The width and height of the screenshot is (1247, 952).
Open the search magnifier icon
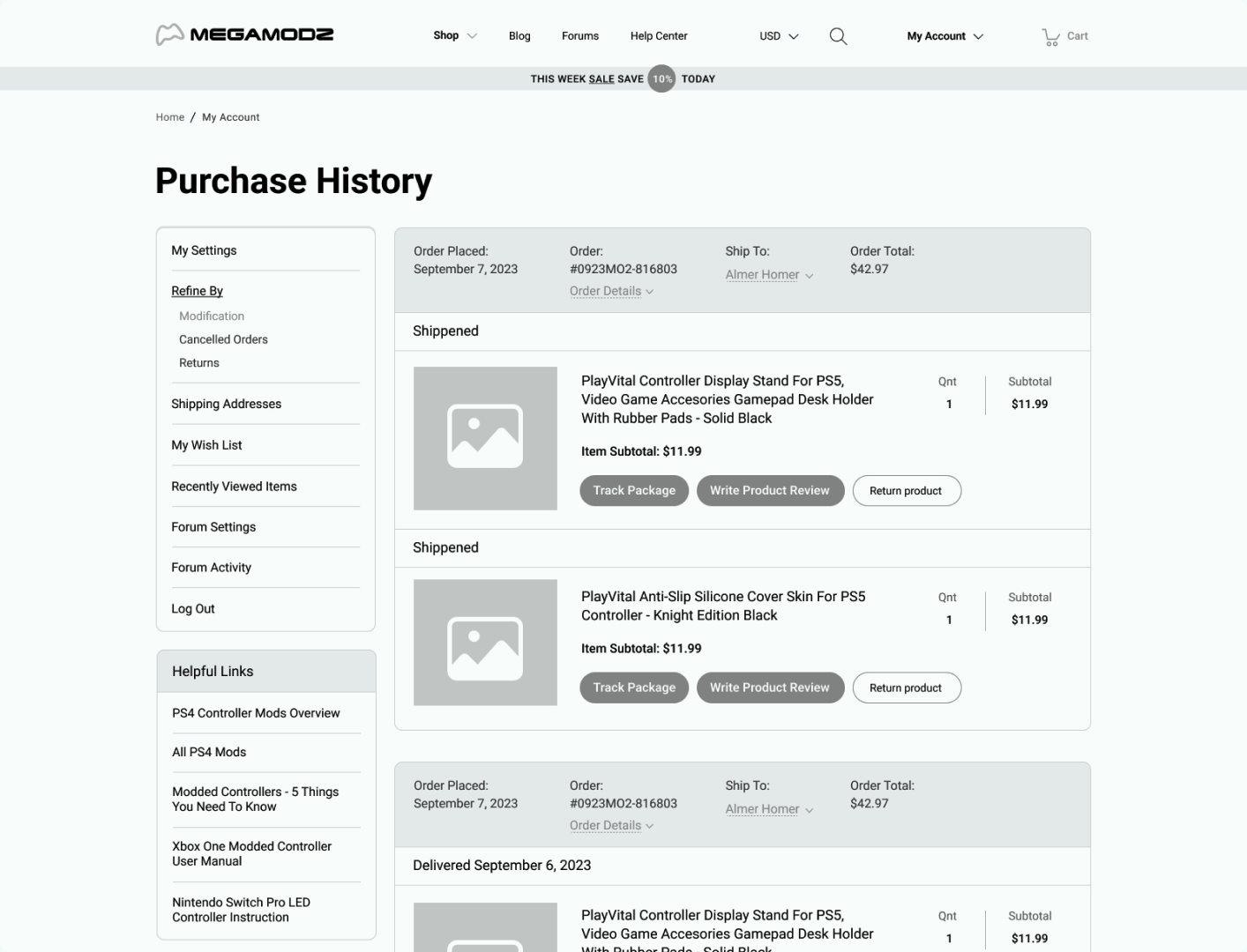[838, 36]
